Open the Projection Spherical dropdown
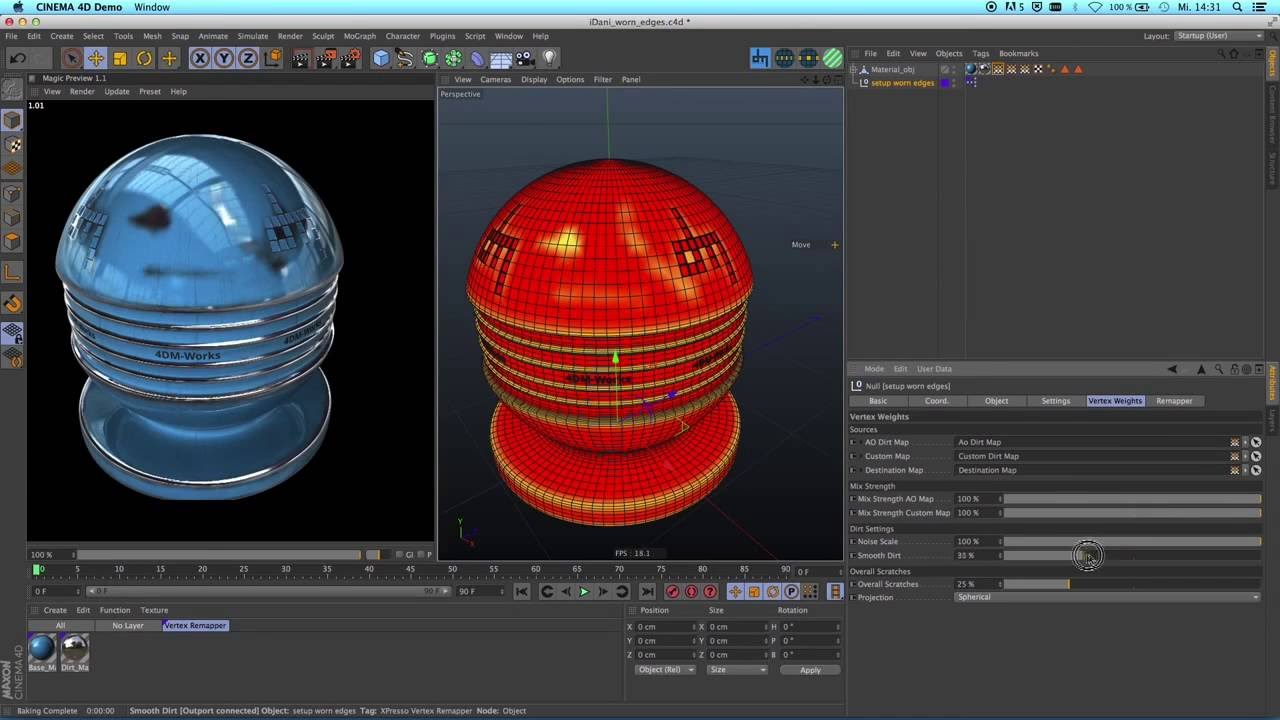This screenshot has height=720, width=1280. click(1107, 597)
